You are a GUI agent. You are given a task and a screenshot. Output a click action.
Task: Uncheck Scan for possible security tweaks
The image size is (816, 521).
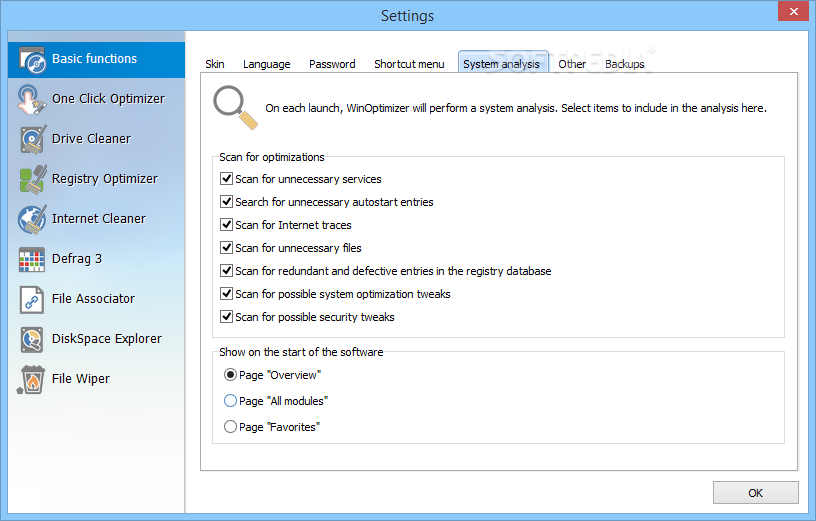click(226, 316)
